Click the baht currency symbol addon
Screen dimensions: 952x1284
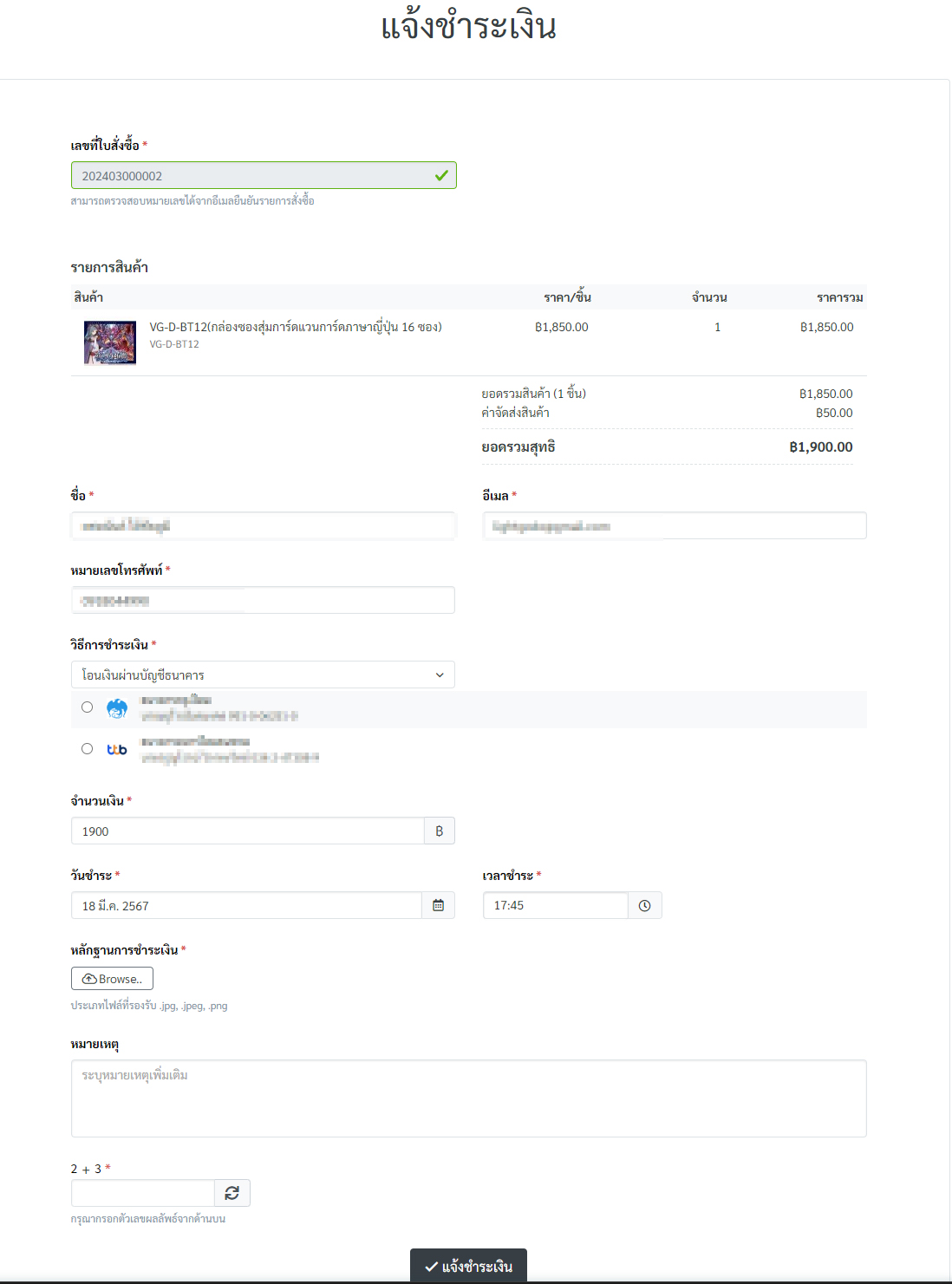[439, 831]
